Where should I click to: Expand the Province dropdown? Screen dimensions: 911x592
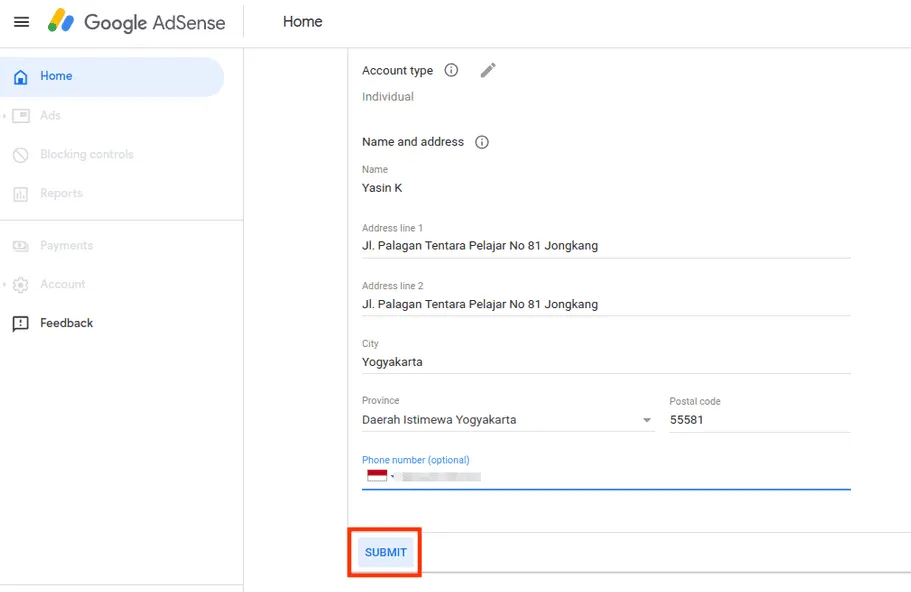[x=646, y=420]
